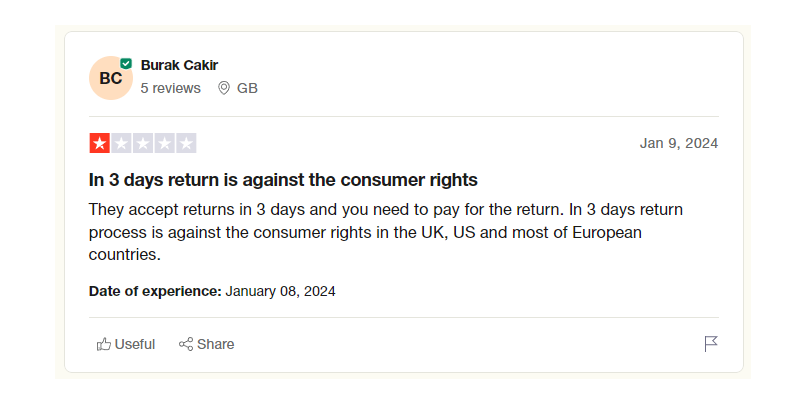Click the review body text paragraph

[x=386, y=232]
